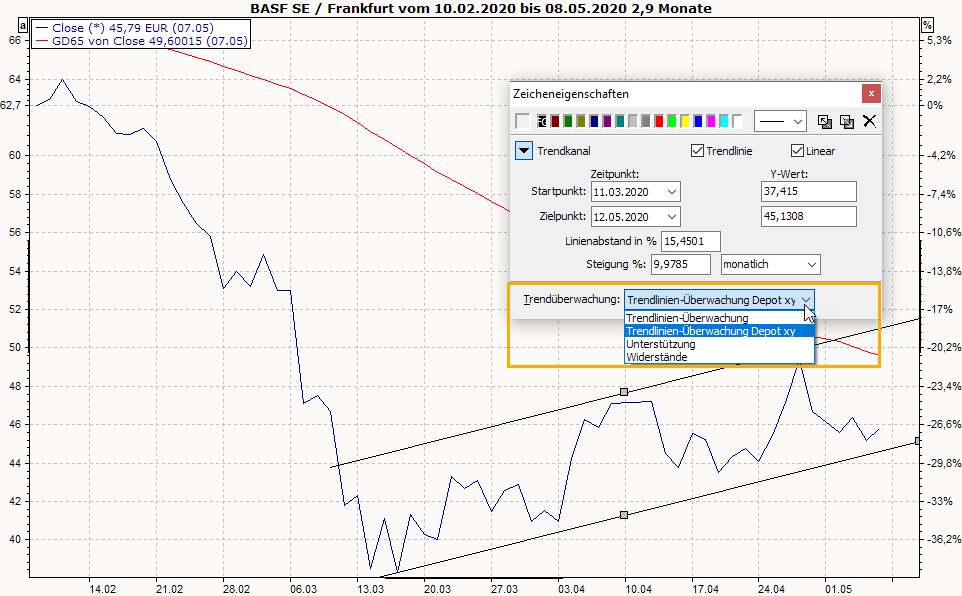Open the Zielpunkt date dropdown

point(671,216)
